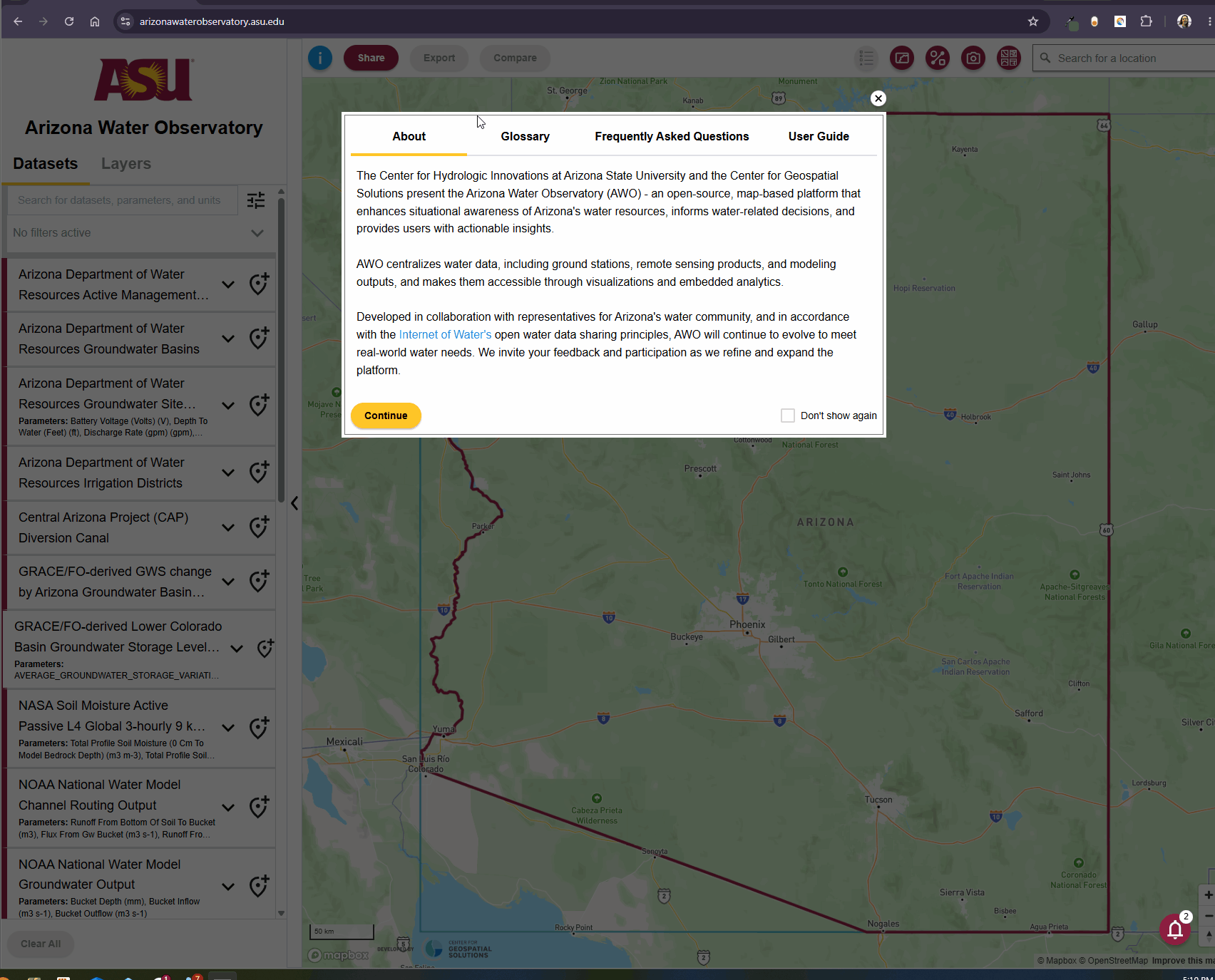Expand NOAA Groundwater Output dataset details
This screenshot has height=980, width=1215.
[228, 887]
